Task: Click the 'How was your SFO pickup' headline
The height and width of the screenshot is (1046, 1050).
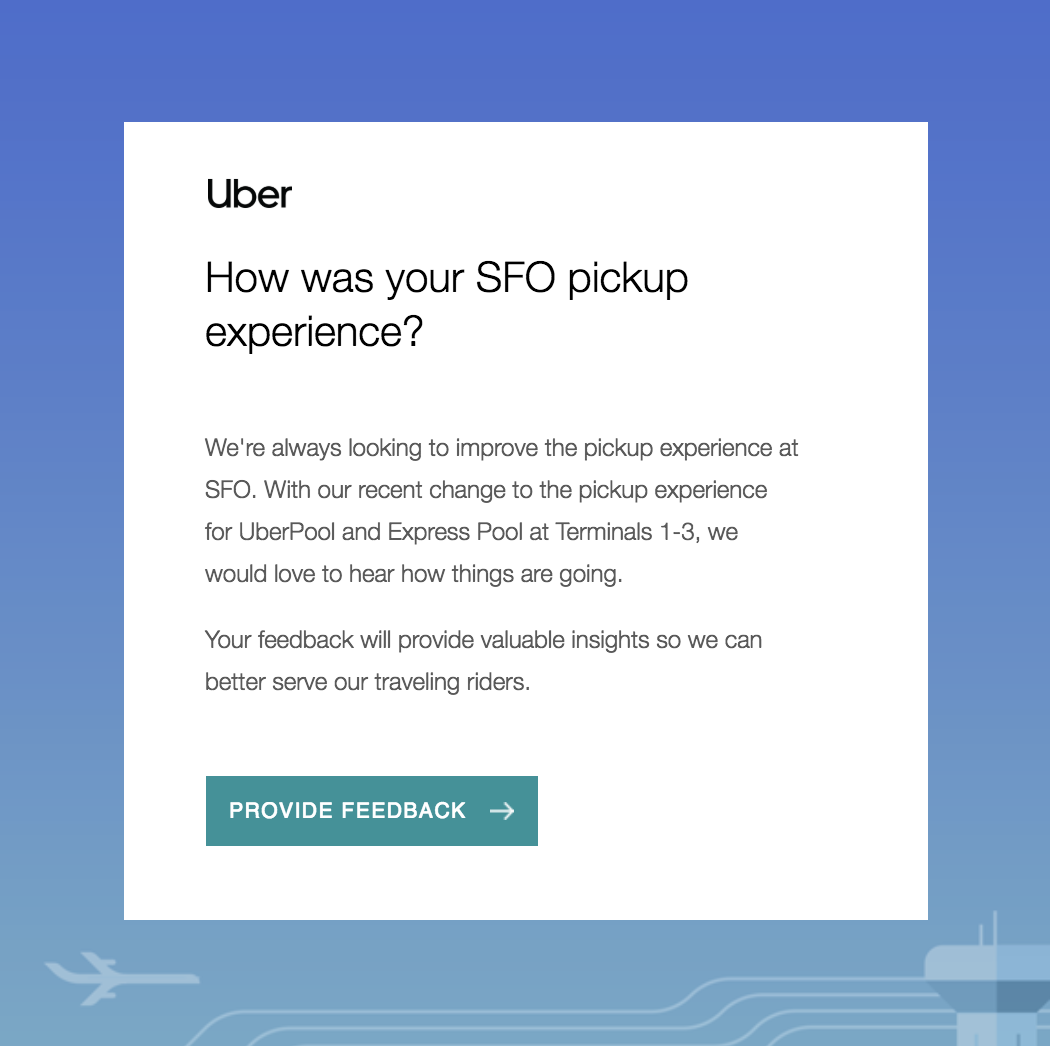Action: click(447, 277)
